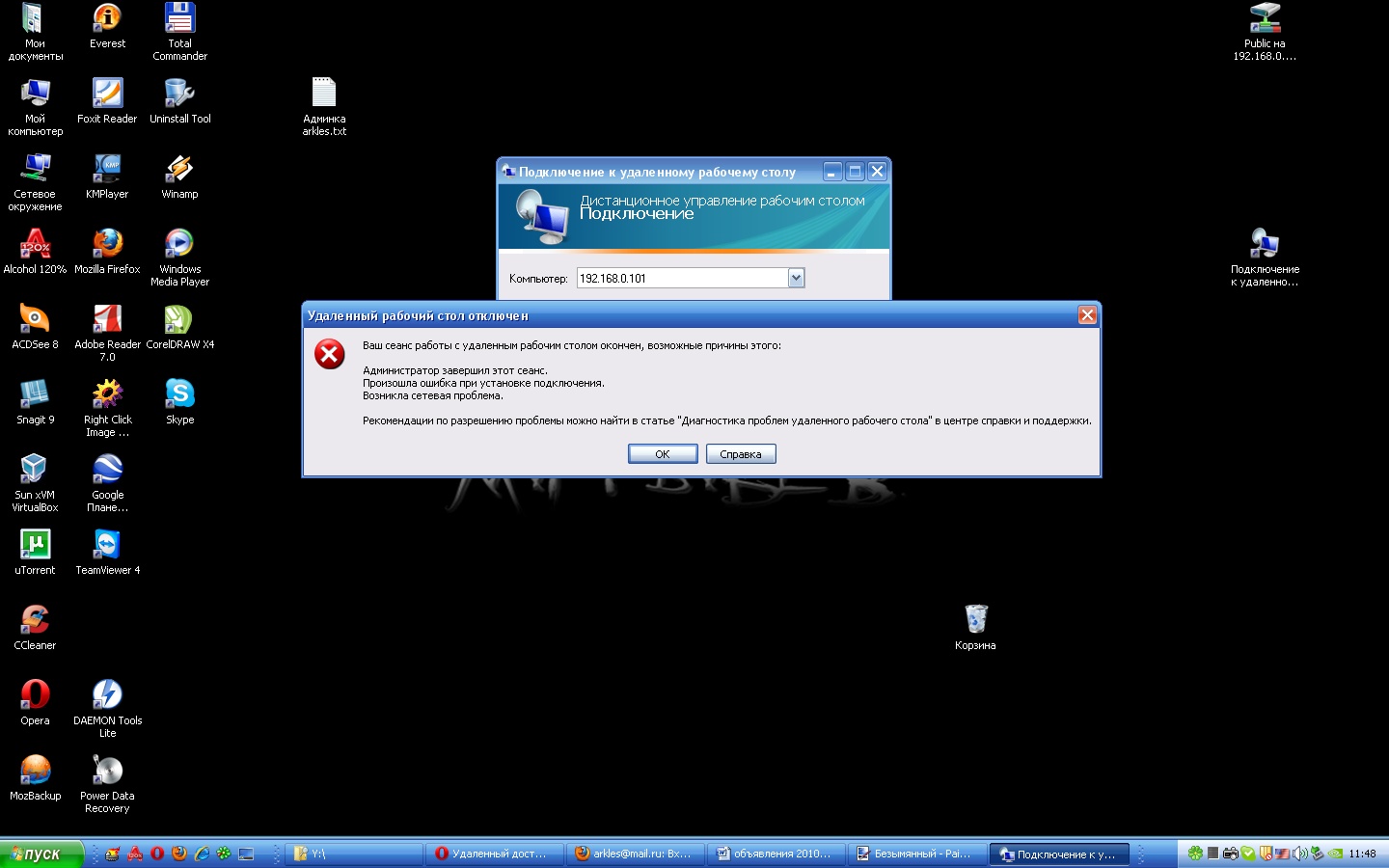Switch to the Y:\ folder taskbar button

pyautogui.click(x=356, y=854)
